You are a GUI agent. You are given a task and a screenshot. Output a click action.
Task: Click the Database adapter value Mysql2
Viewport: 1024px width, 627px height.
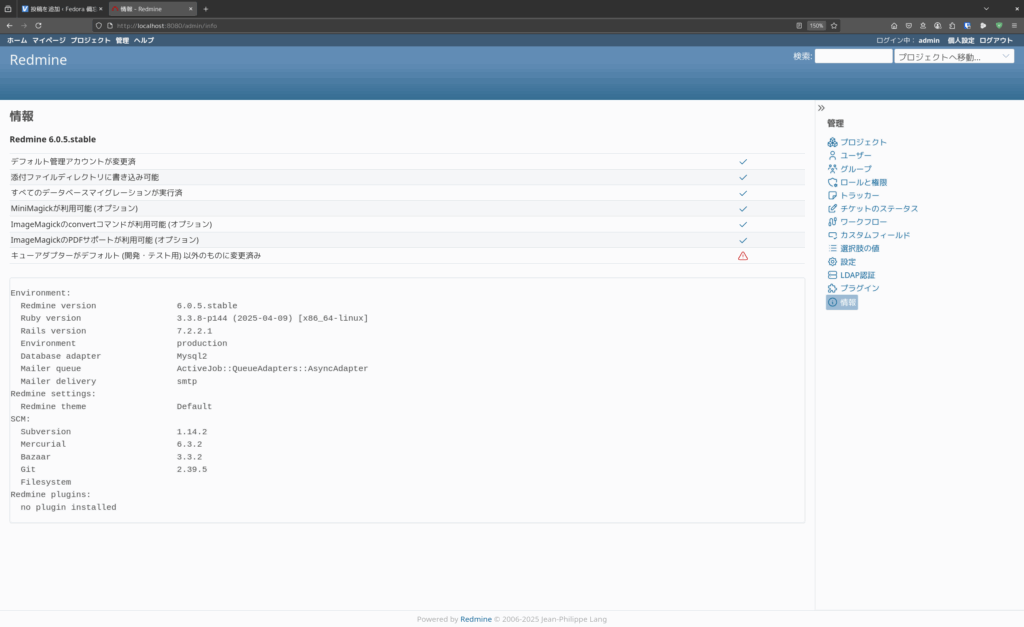tap(191, 356)
